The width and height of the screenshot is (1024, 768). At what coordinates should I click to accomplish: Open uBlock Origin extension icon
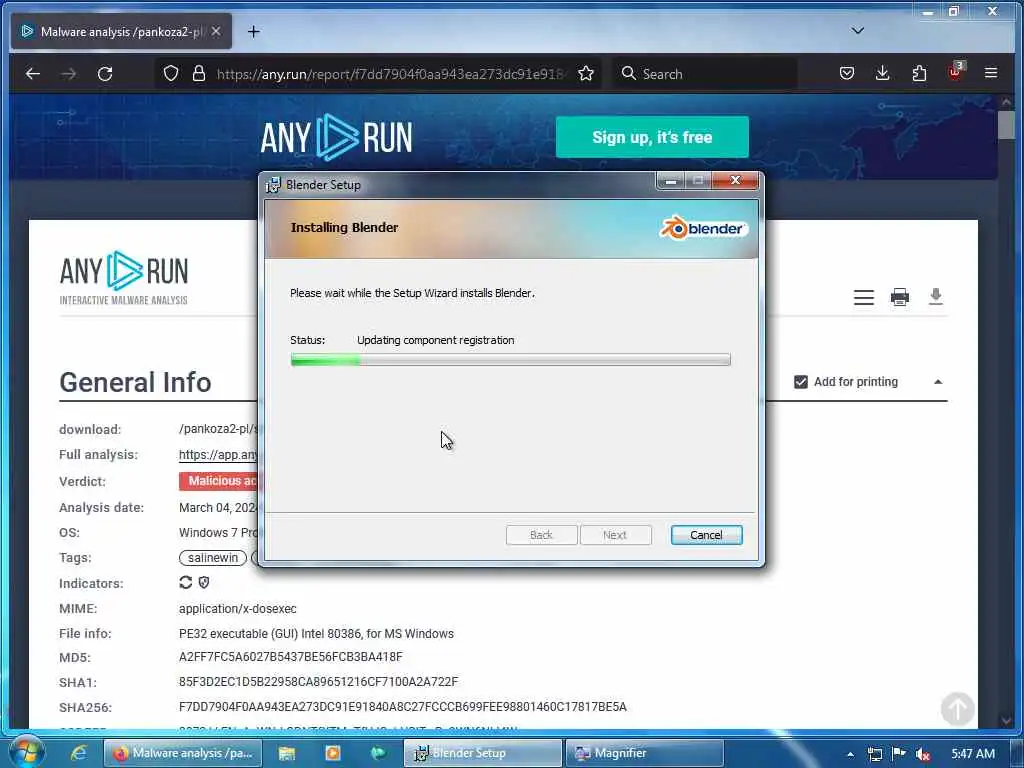click(955, 72)
